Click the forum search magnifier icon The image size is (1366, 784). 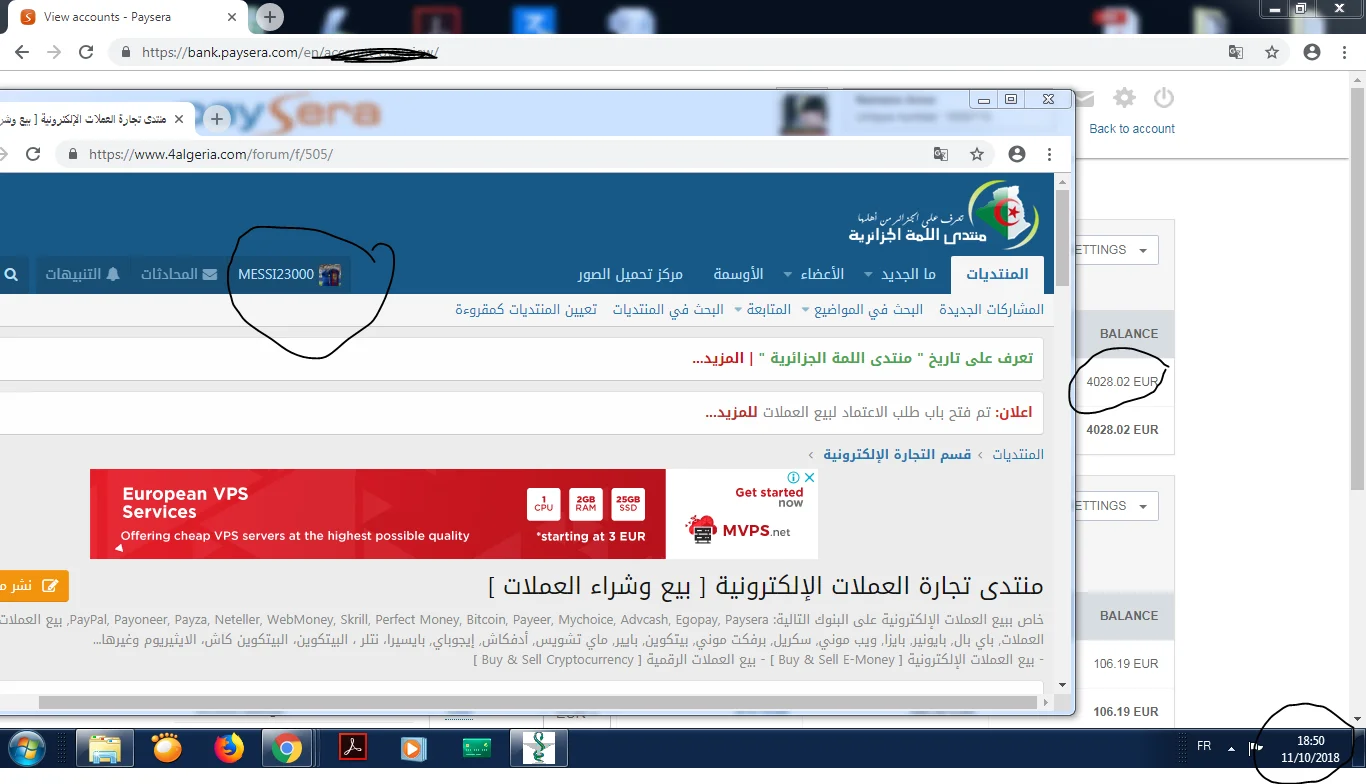tap(11, 274)
